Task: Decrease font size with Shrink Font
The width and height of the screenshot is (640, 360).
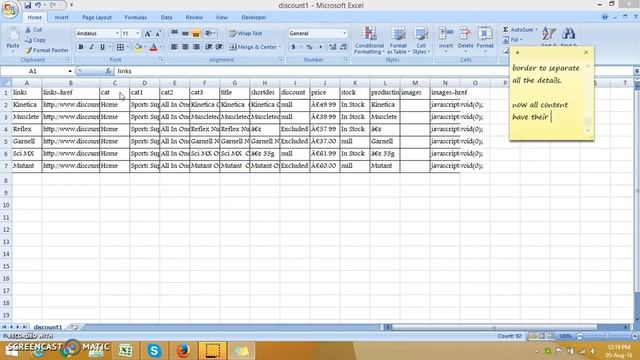Action: click(158, 33)
